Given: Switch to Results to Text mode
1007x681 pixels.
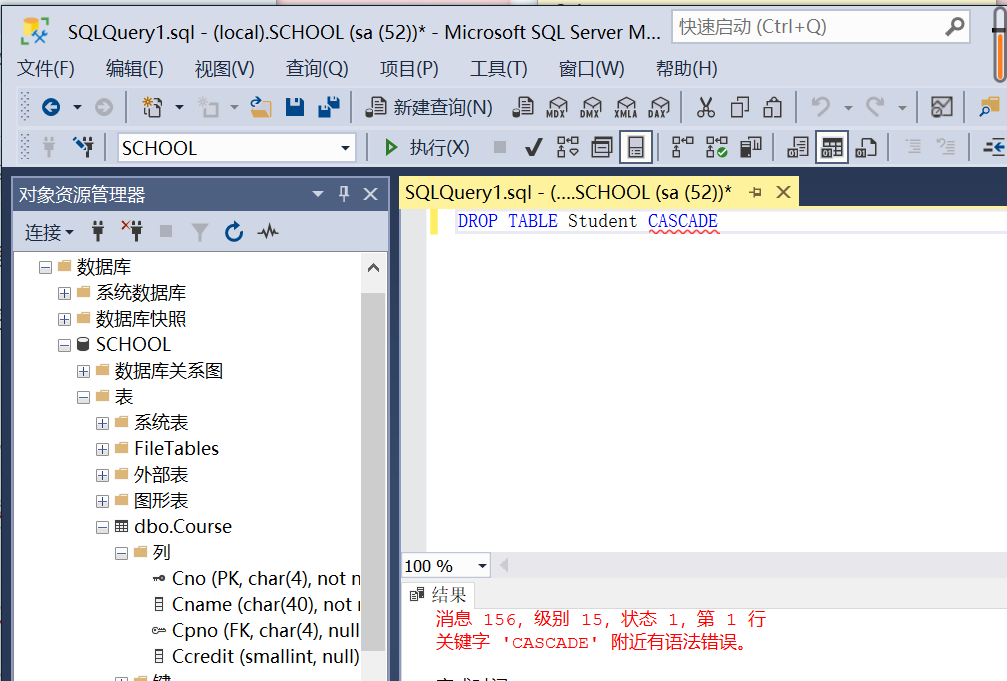Looking at the screenshot, I should [x=798, y=148].
